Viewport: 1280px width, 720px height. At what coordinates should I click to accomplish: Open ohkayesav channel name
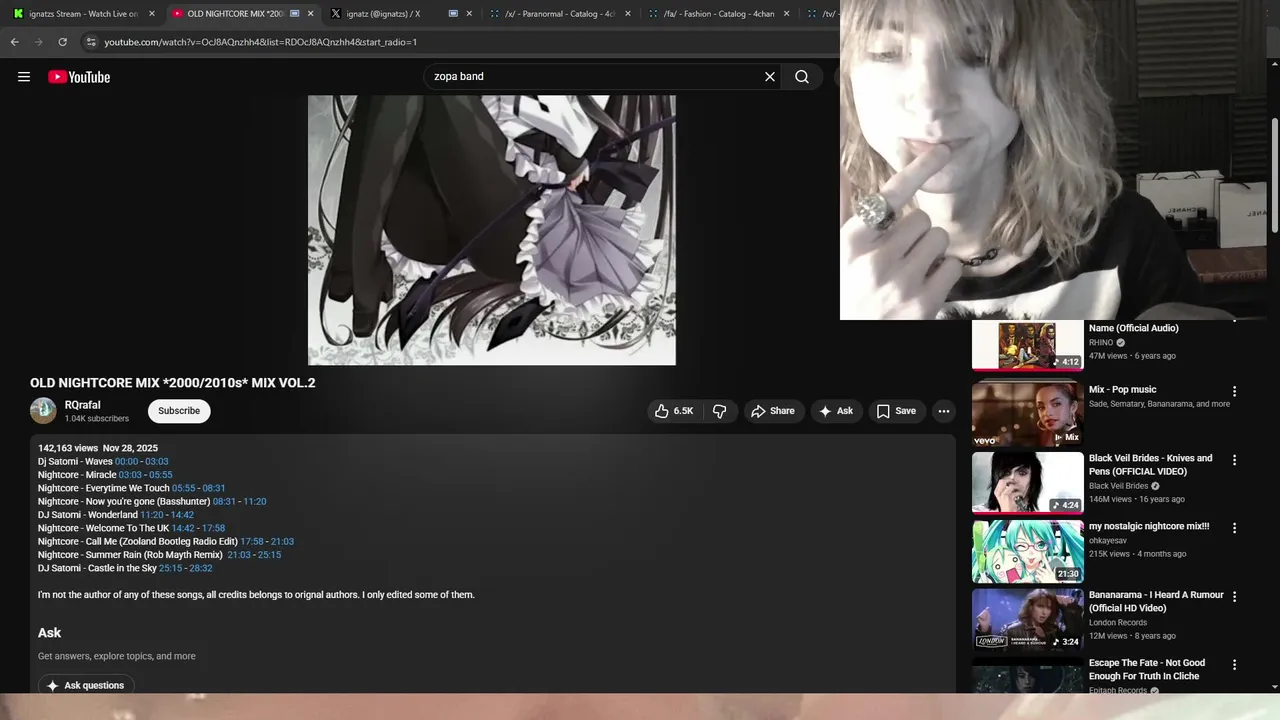1110,540
